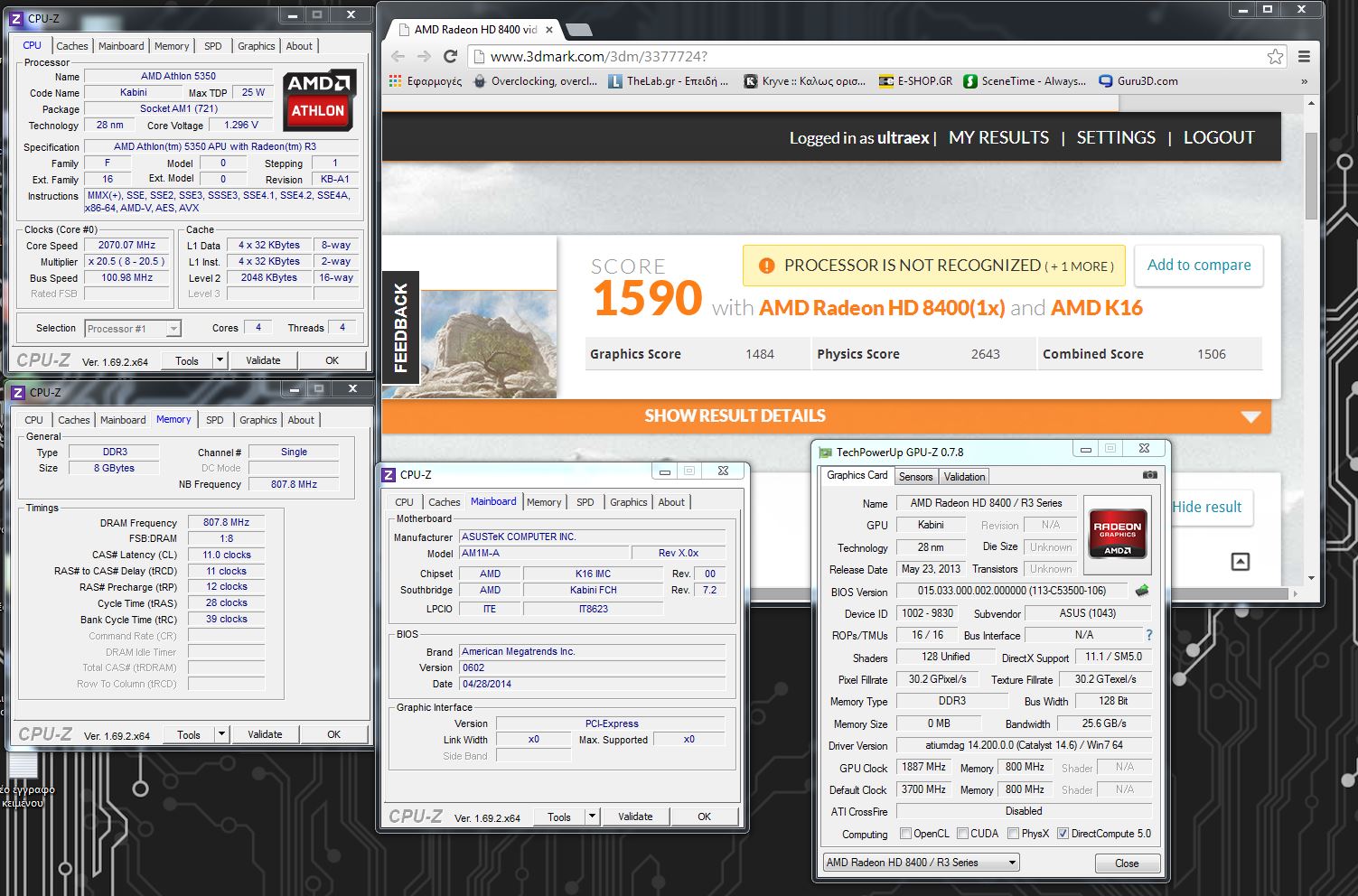Toggle DirectCompute 5.0 checkbox
This screenshot has height=896, width=1358.
click(1063, 834)
